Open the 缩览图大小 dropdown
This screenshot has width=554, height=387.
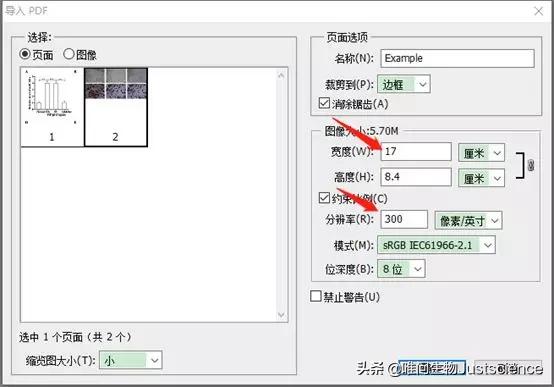pos(130,360)
